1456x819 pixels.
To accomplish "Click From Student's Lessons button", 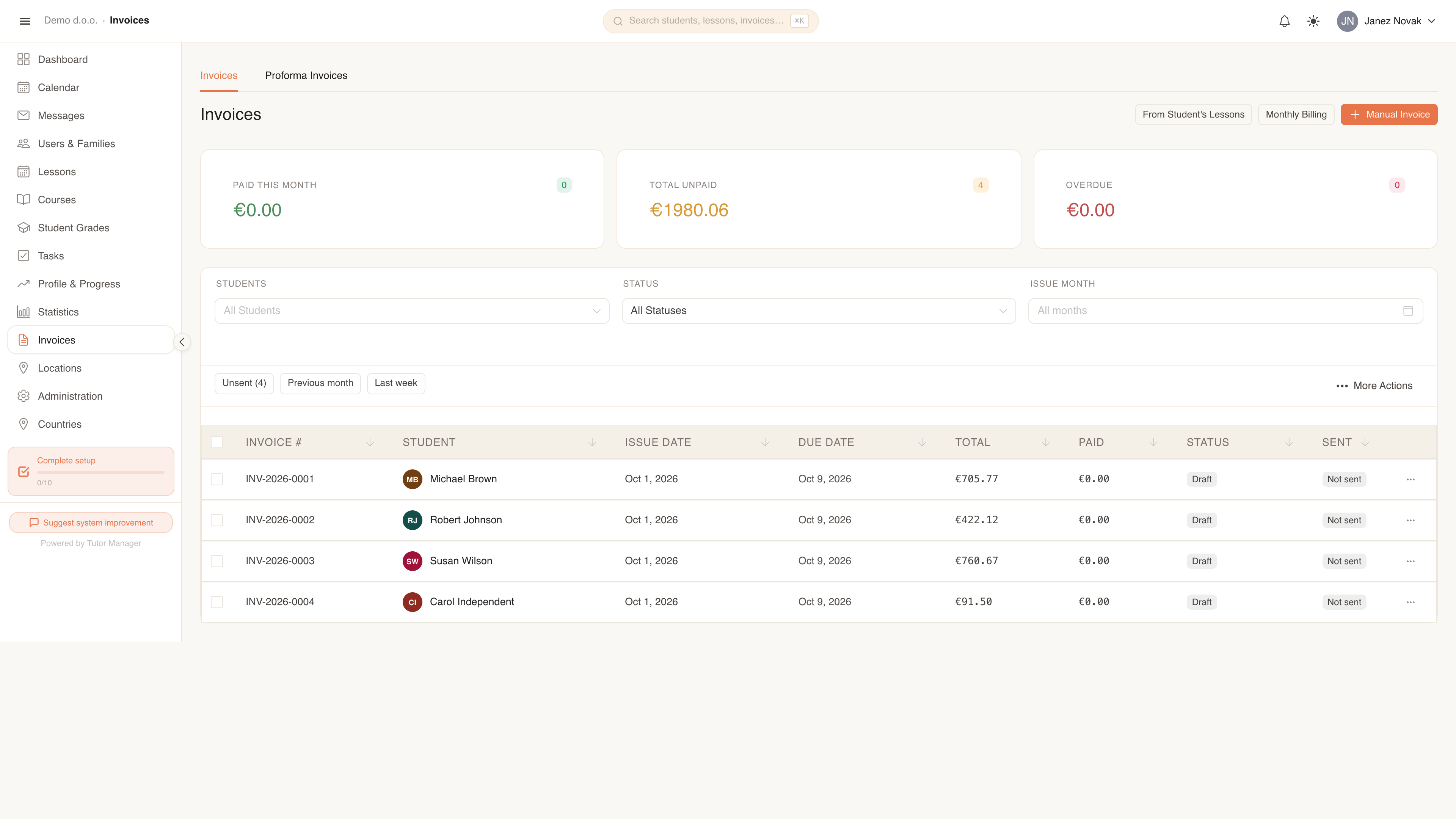I will (x=1193, y=115).
